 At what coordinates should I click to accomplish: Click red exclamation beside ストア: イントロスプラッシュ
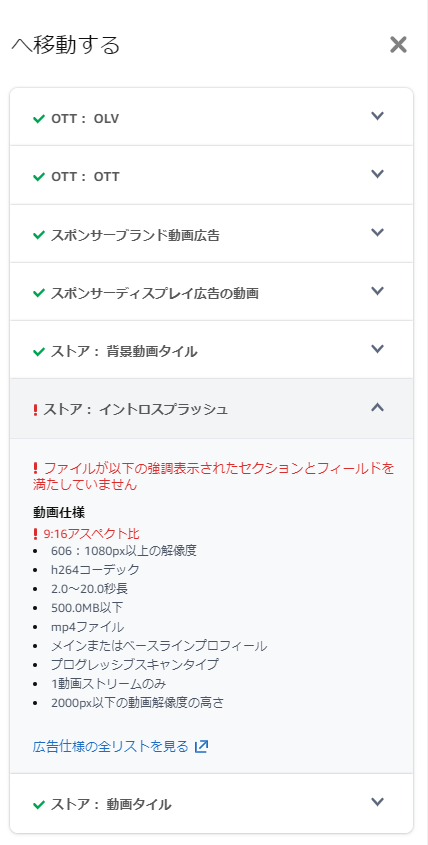click(x=36, y=410)
